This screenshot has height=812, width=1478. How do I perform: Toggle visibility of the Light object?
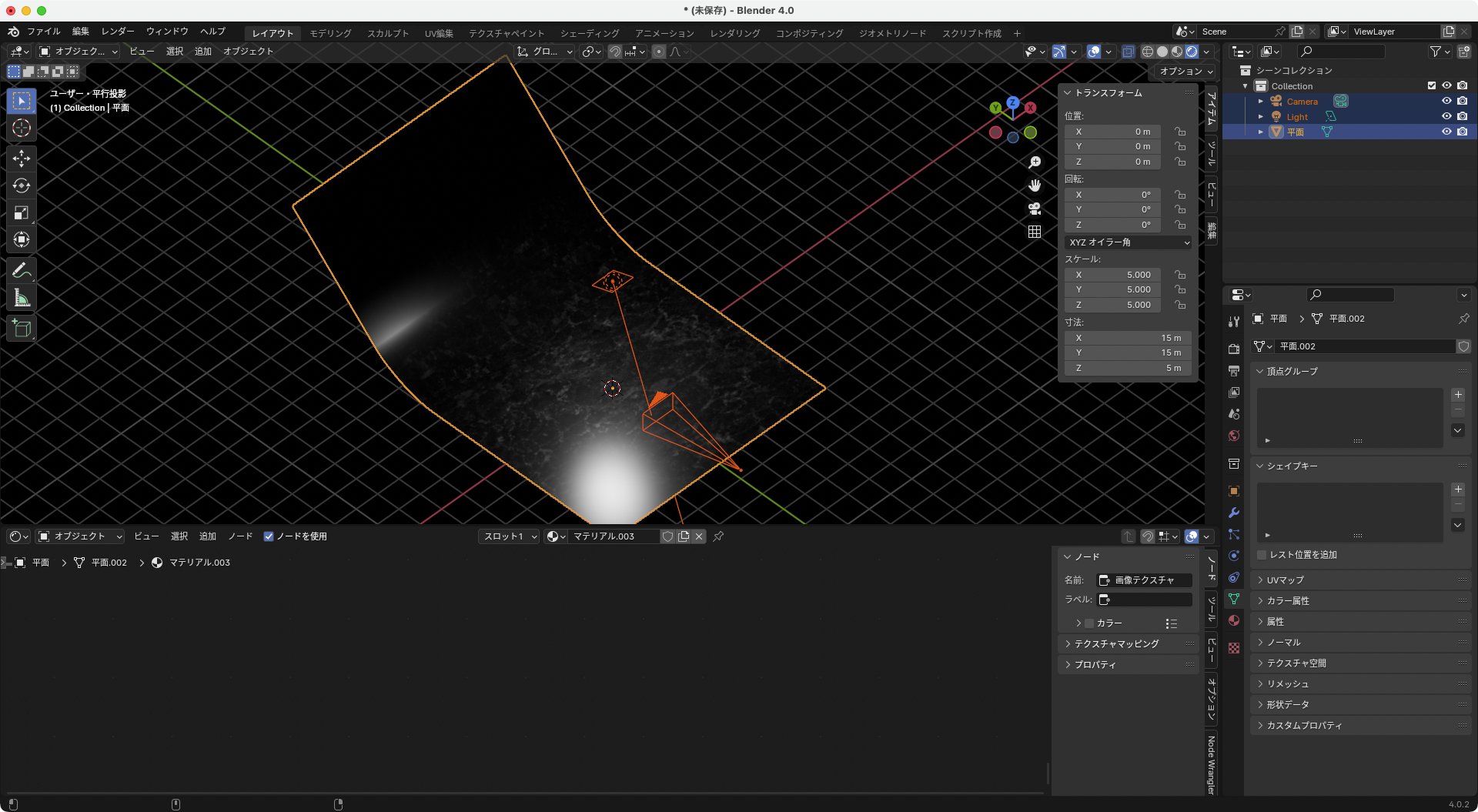pyautogui.click(x=1447, y=116)
